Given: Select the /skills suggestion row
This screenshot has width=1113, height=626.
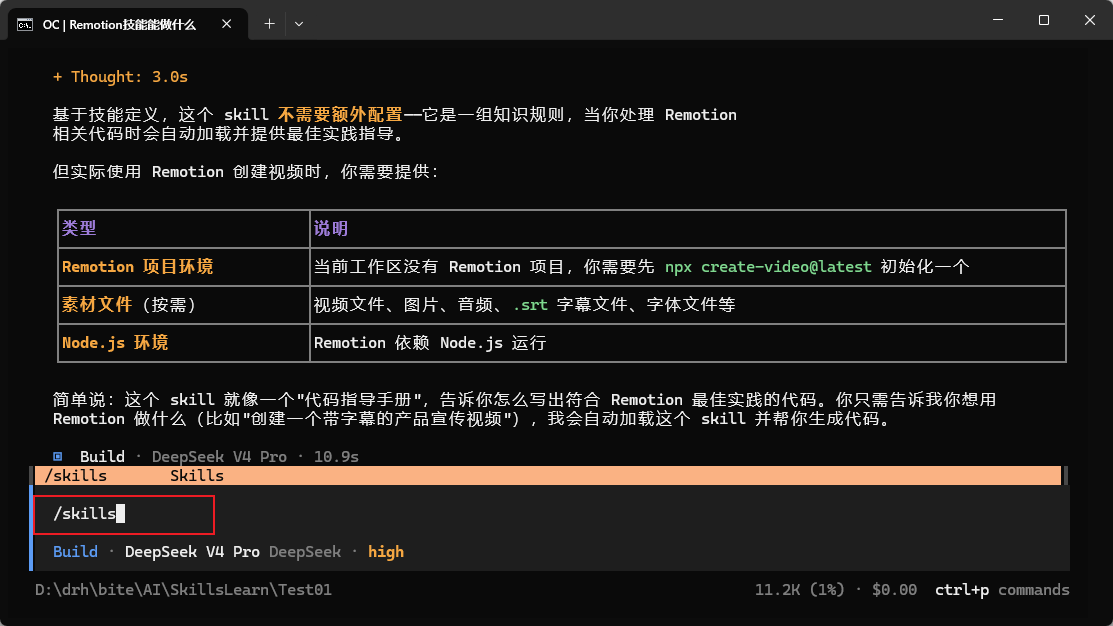Looking at the screenshot, I should (548, 476).
